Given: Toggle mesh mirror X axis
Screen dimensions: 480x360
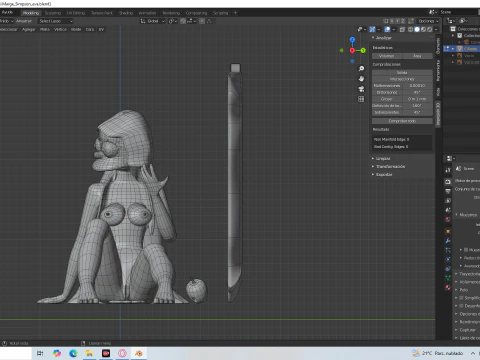Looking at the screenshot, I should pos(392,21).
